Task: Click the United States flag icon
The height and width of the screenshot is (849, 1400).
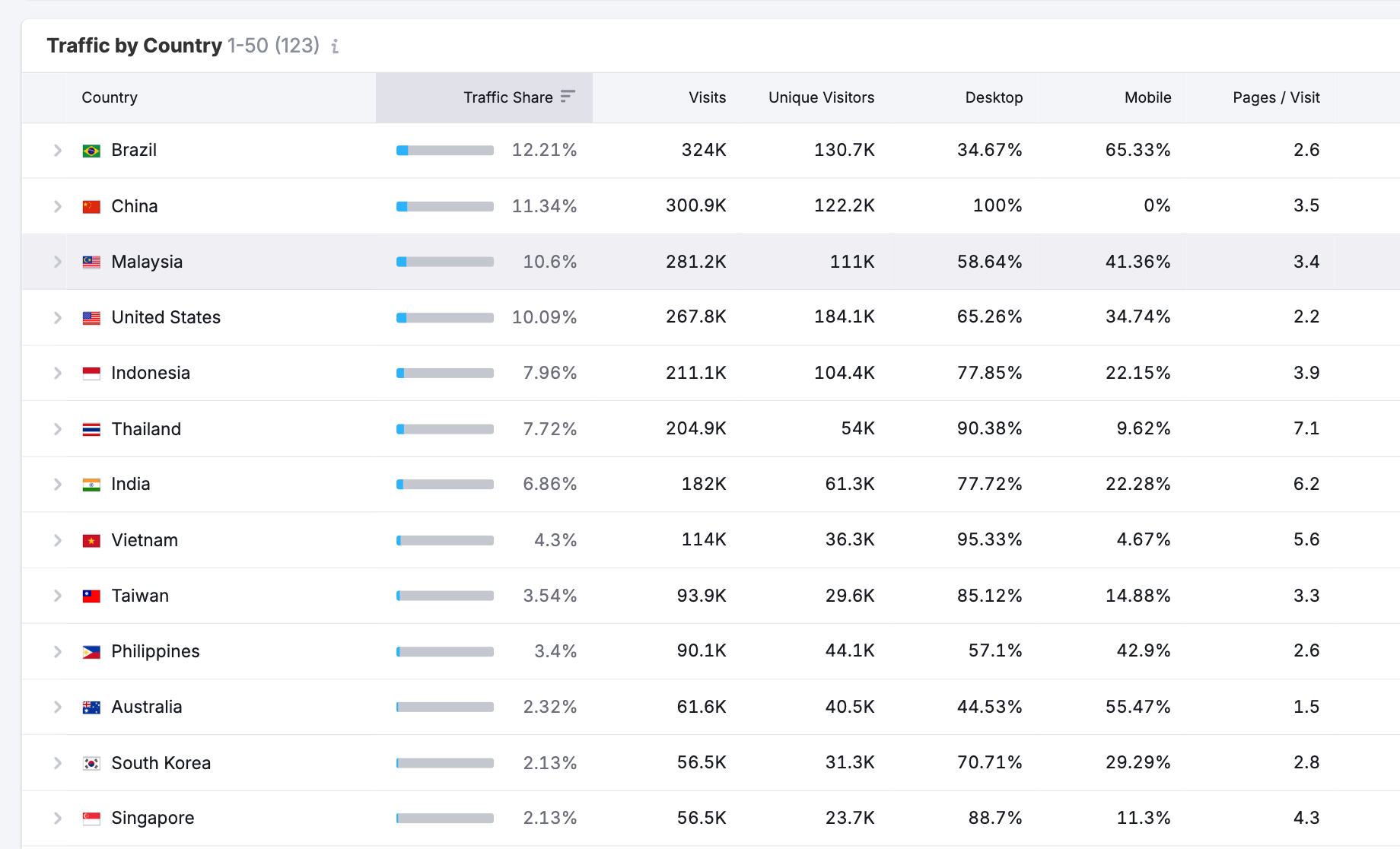Action: (x=91, y=317)
